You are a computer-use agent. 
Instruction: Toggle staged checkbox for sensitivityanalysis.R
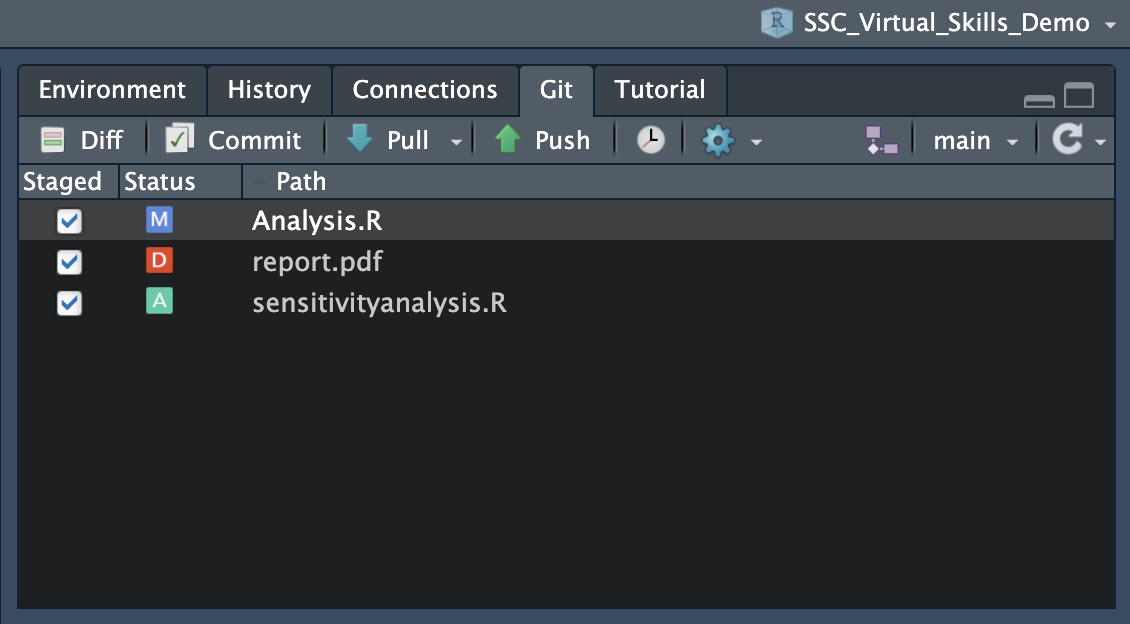[x=69, y=302]
